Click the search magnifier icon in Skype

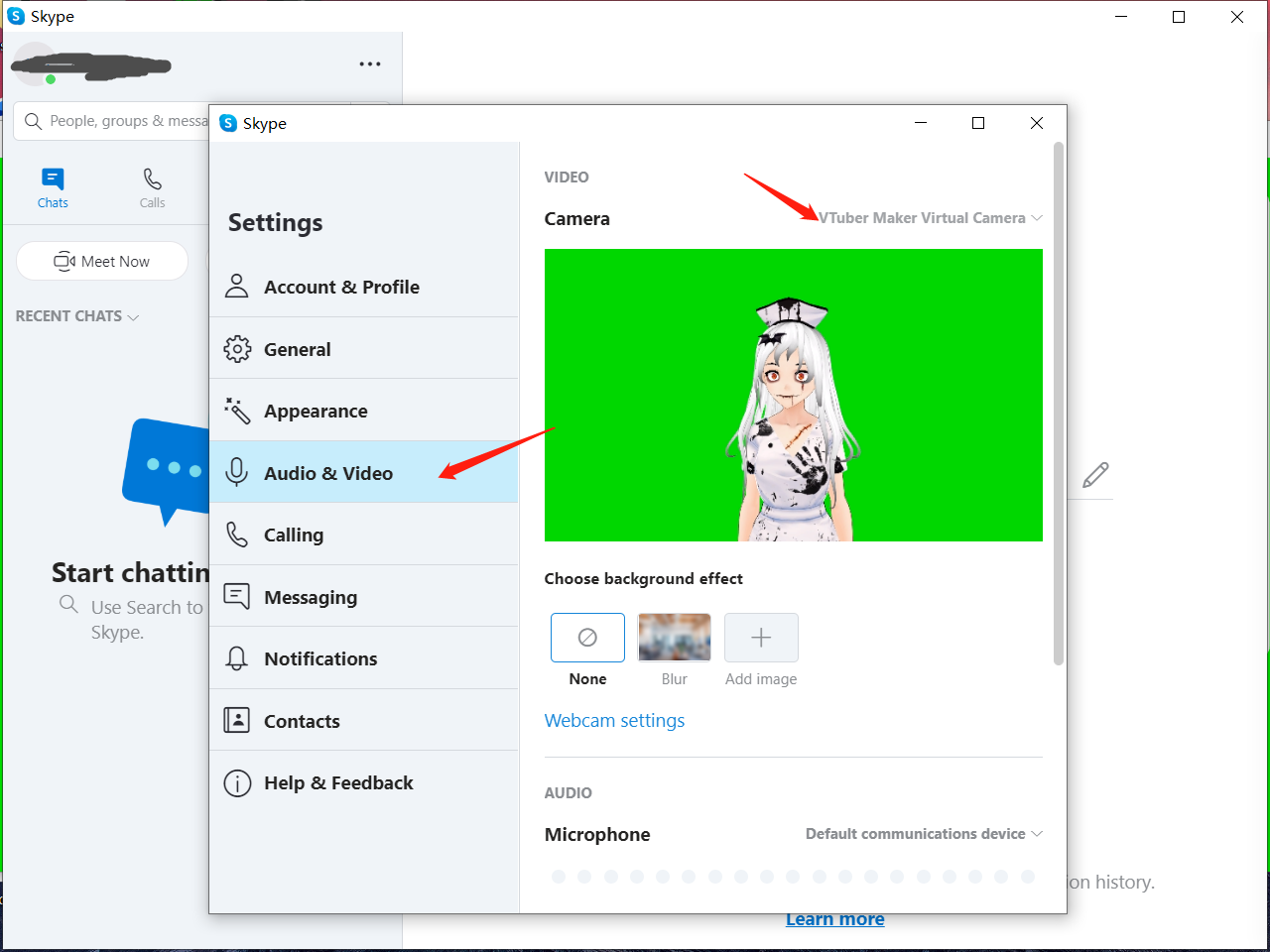coord(34,121)
